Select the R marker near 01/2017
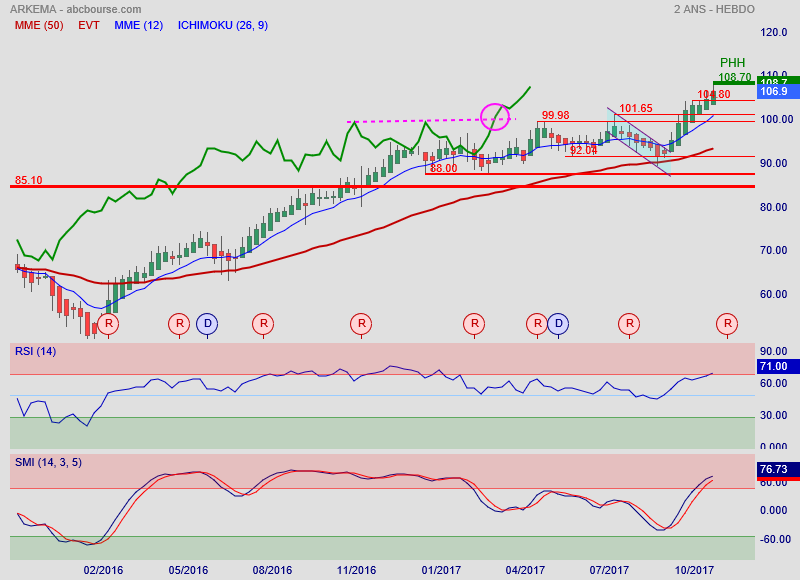 [x=474, y=324]
